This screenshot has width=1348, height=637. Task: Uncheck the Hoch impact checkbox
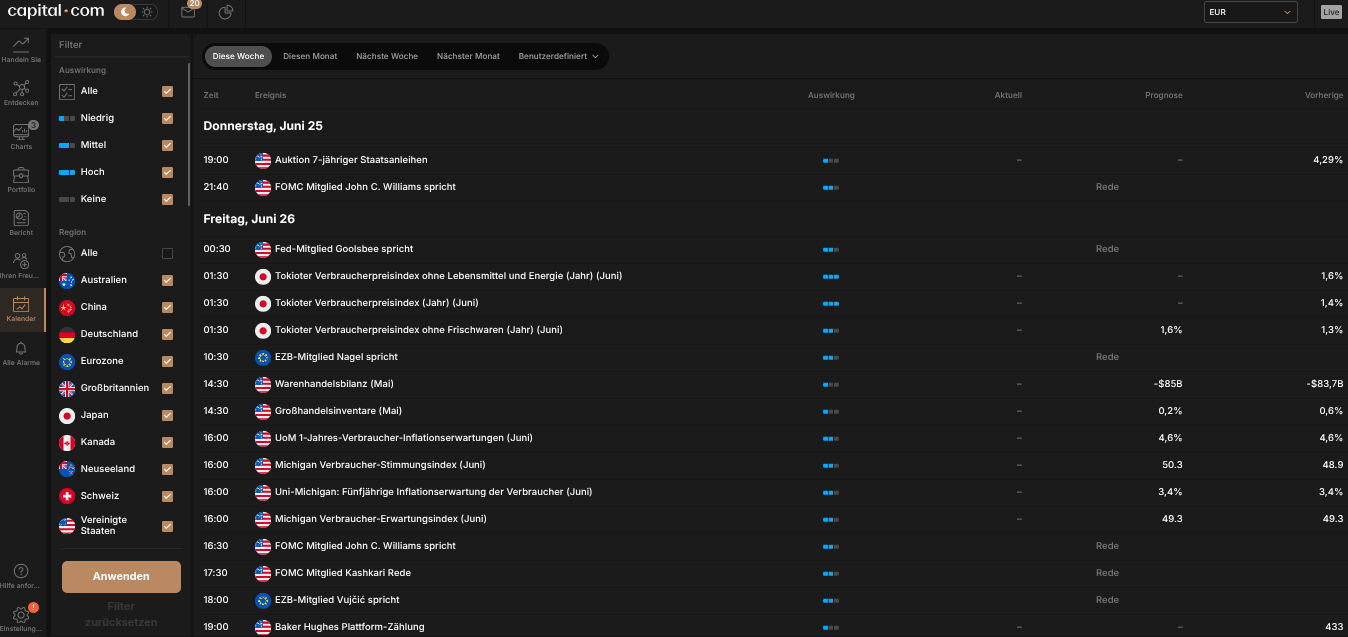point(167,172)
